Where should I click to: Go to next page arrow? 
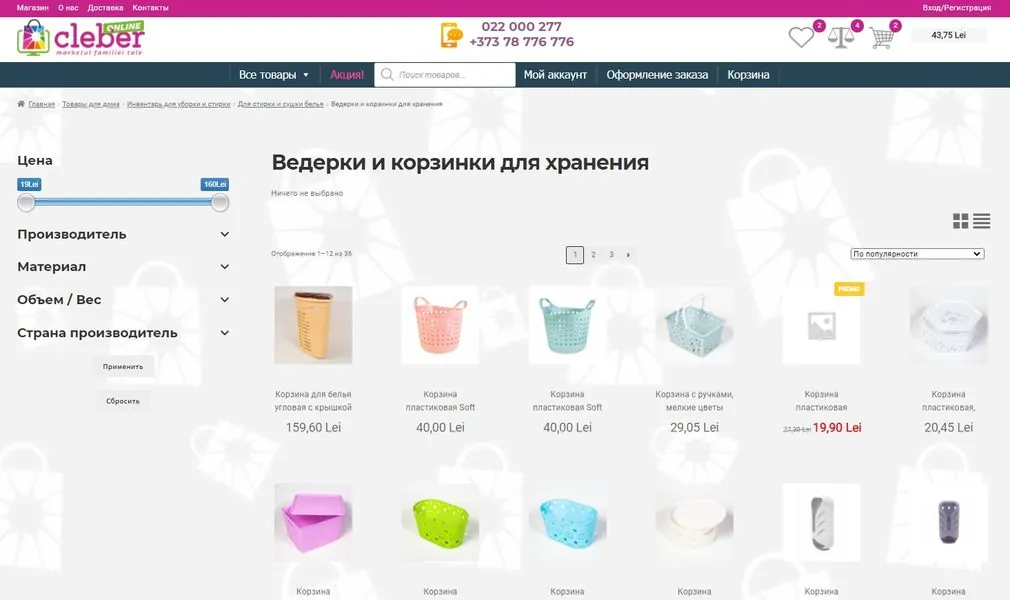(629, 255)
